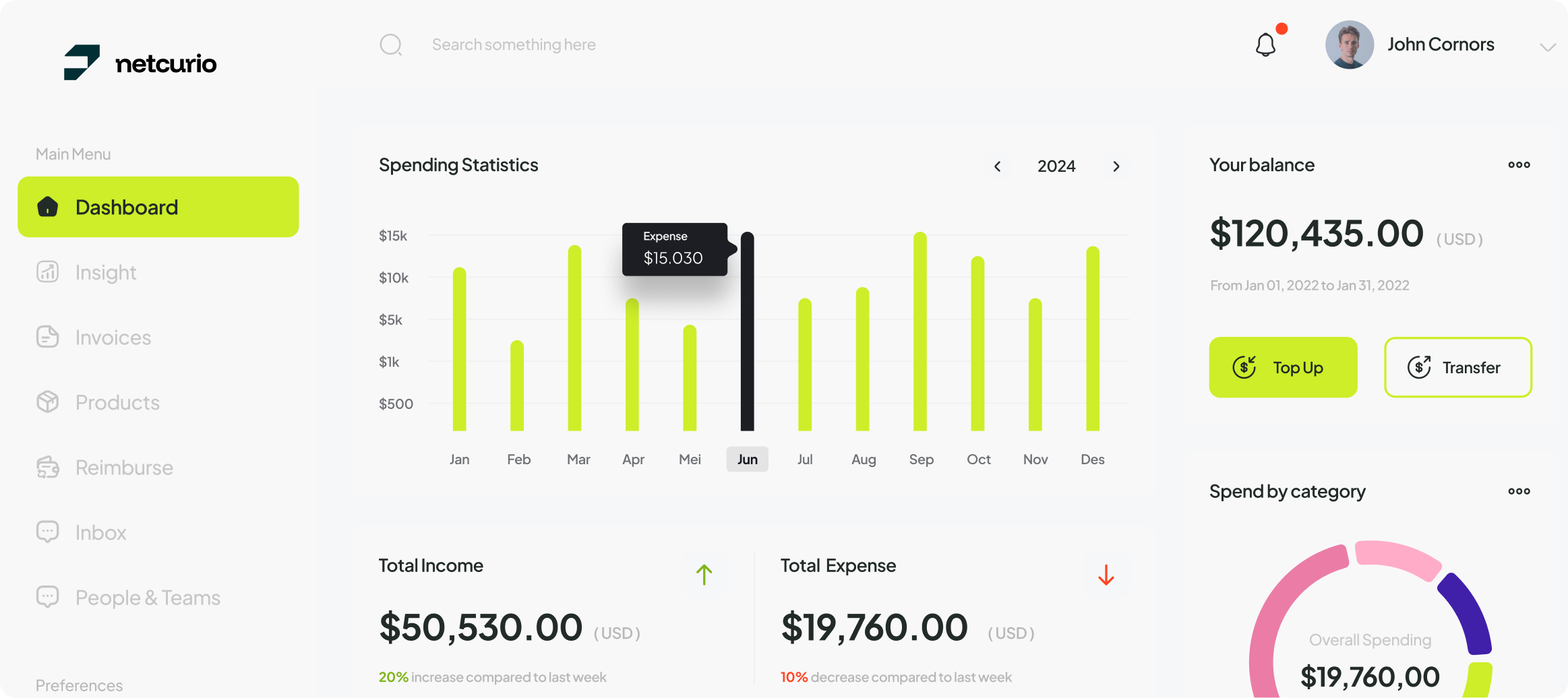Expand the John Cornors account dropdown

(1547, 46)
